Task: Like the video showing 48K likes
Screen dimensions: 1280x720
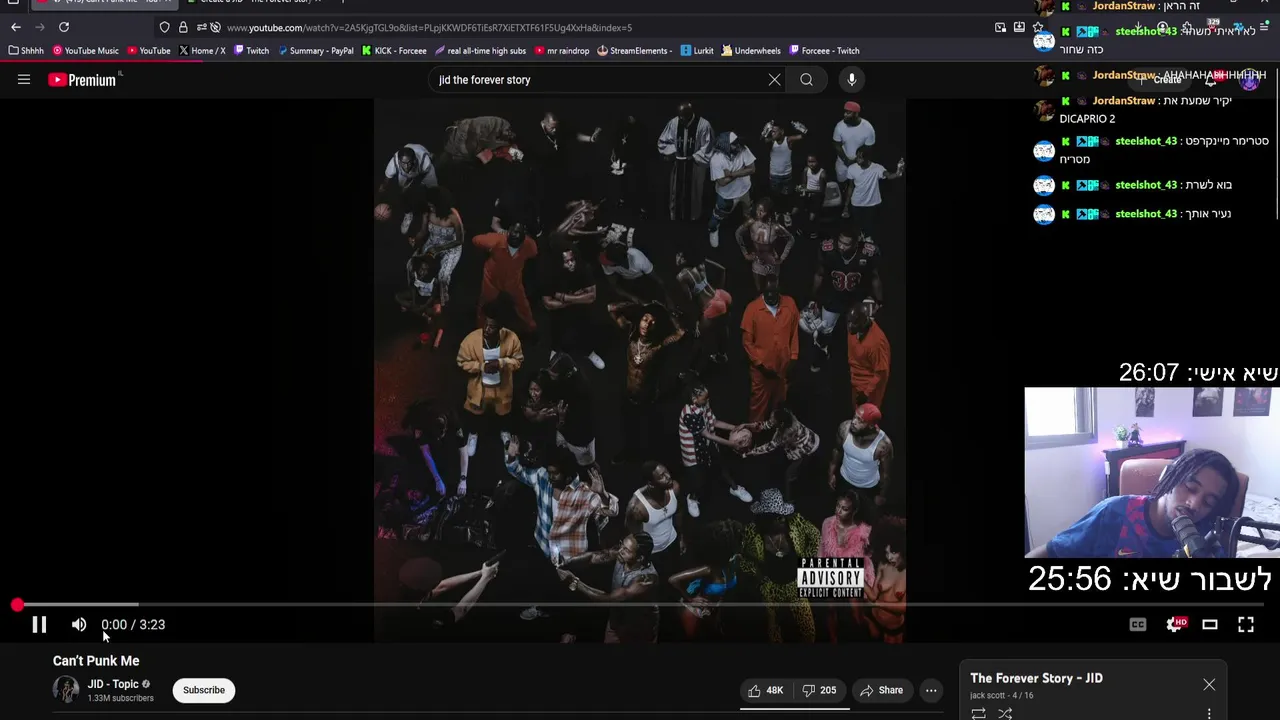Action: (767, 690)
